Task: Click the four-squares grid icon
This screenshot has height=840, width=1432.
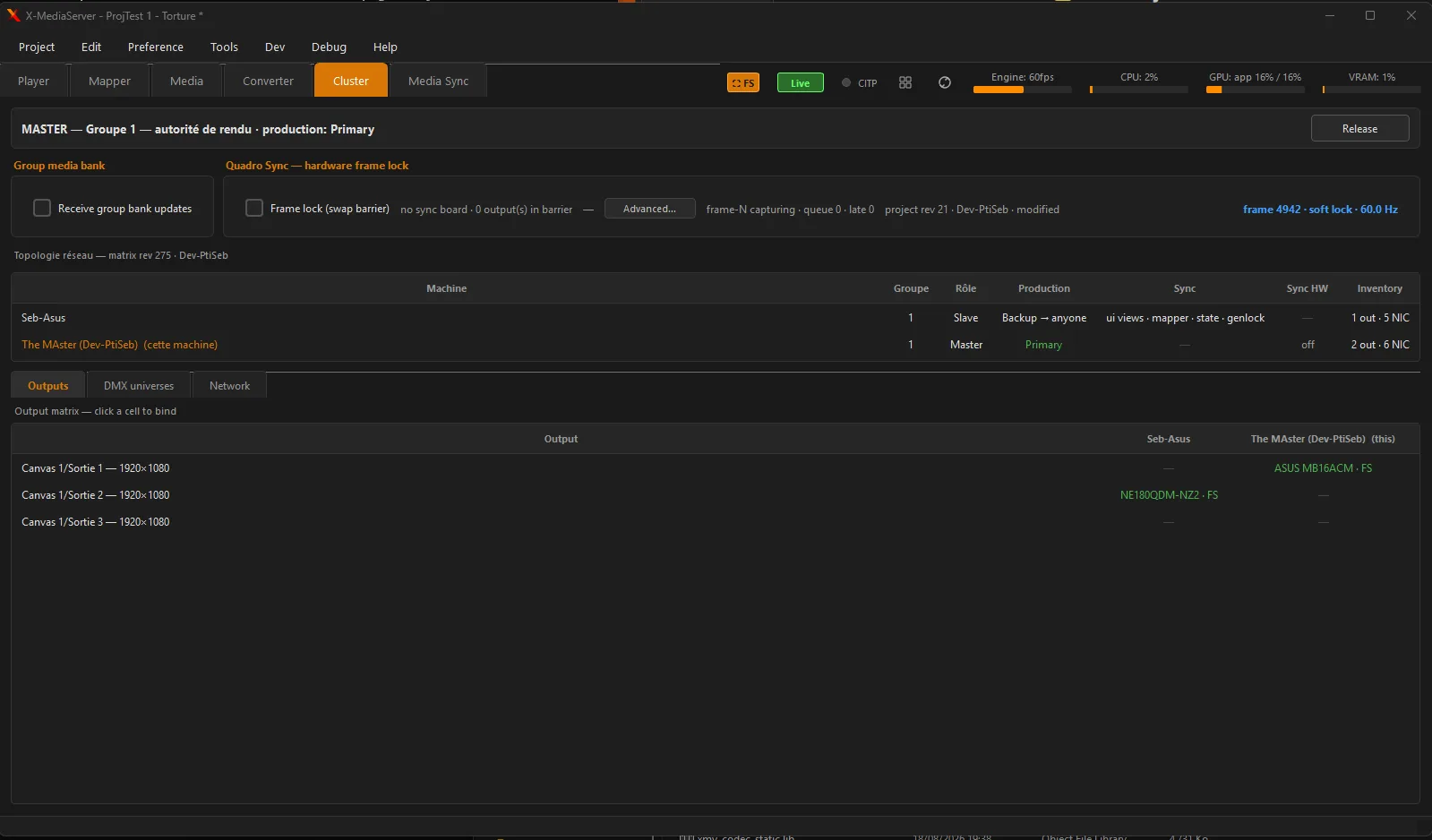Action: (905, 82)
